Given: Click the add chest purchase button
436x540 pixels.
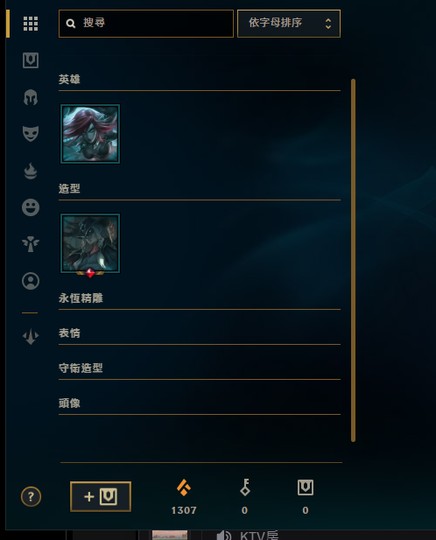Looking at the screenshot, I should click(x=101, y=496).
